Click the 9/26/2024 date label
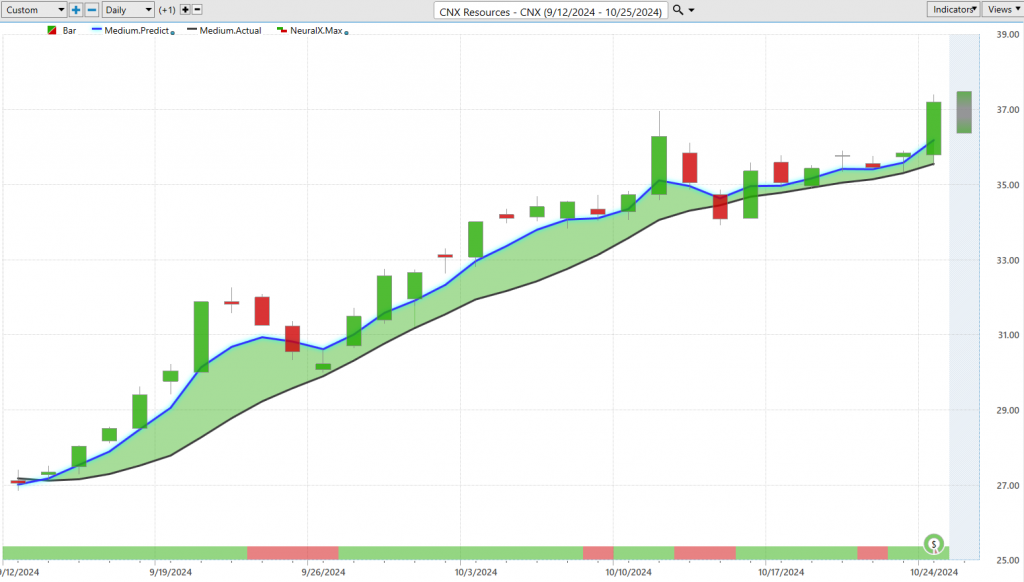Screen dimensions: 1024x582 coord(323,572)
